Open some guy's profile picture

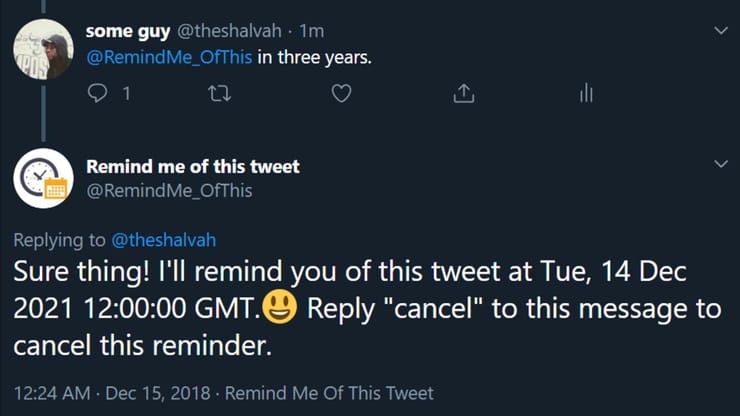pyautogui.click(x=41, y=49)
